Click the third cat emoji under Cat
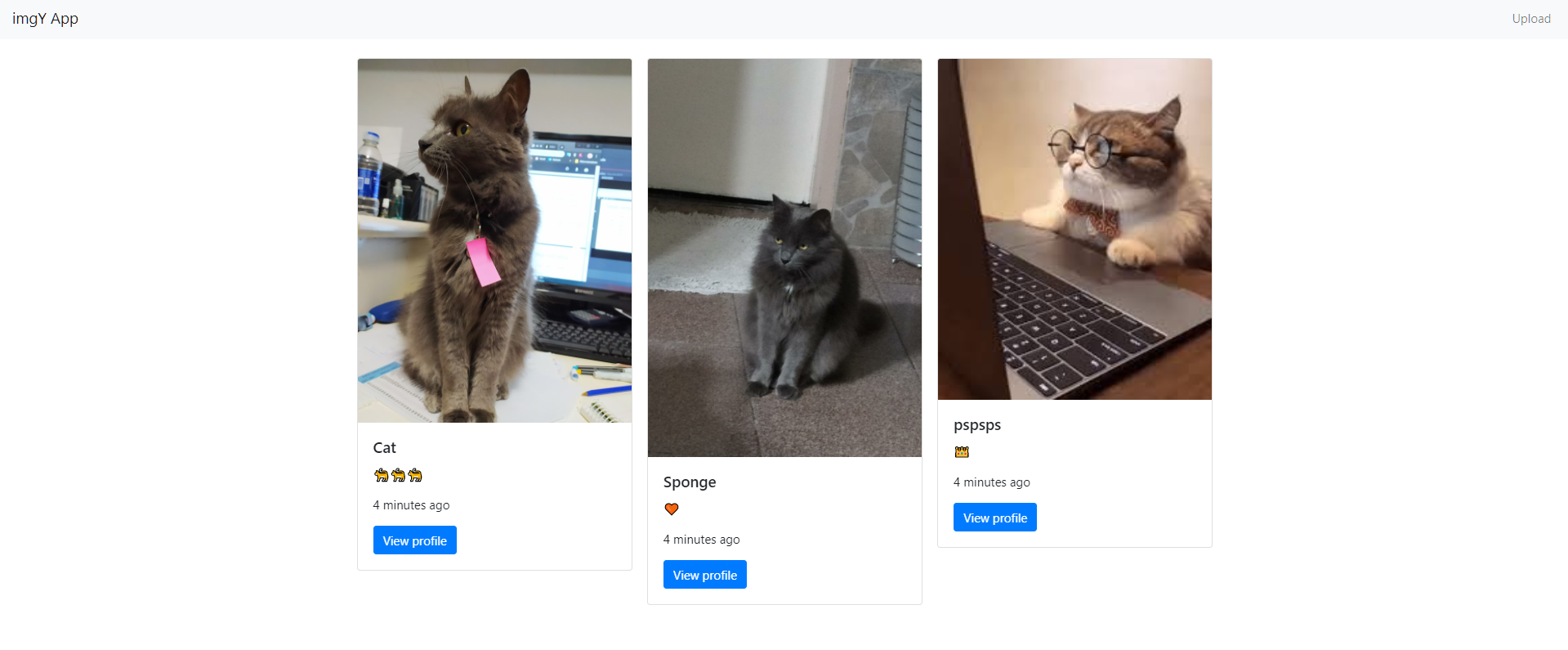The height and width of the screenshot is (650, 1568). (x=415, y=475)
